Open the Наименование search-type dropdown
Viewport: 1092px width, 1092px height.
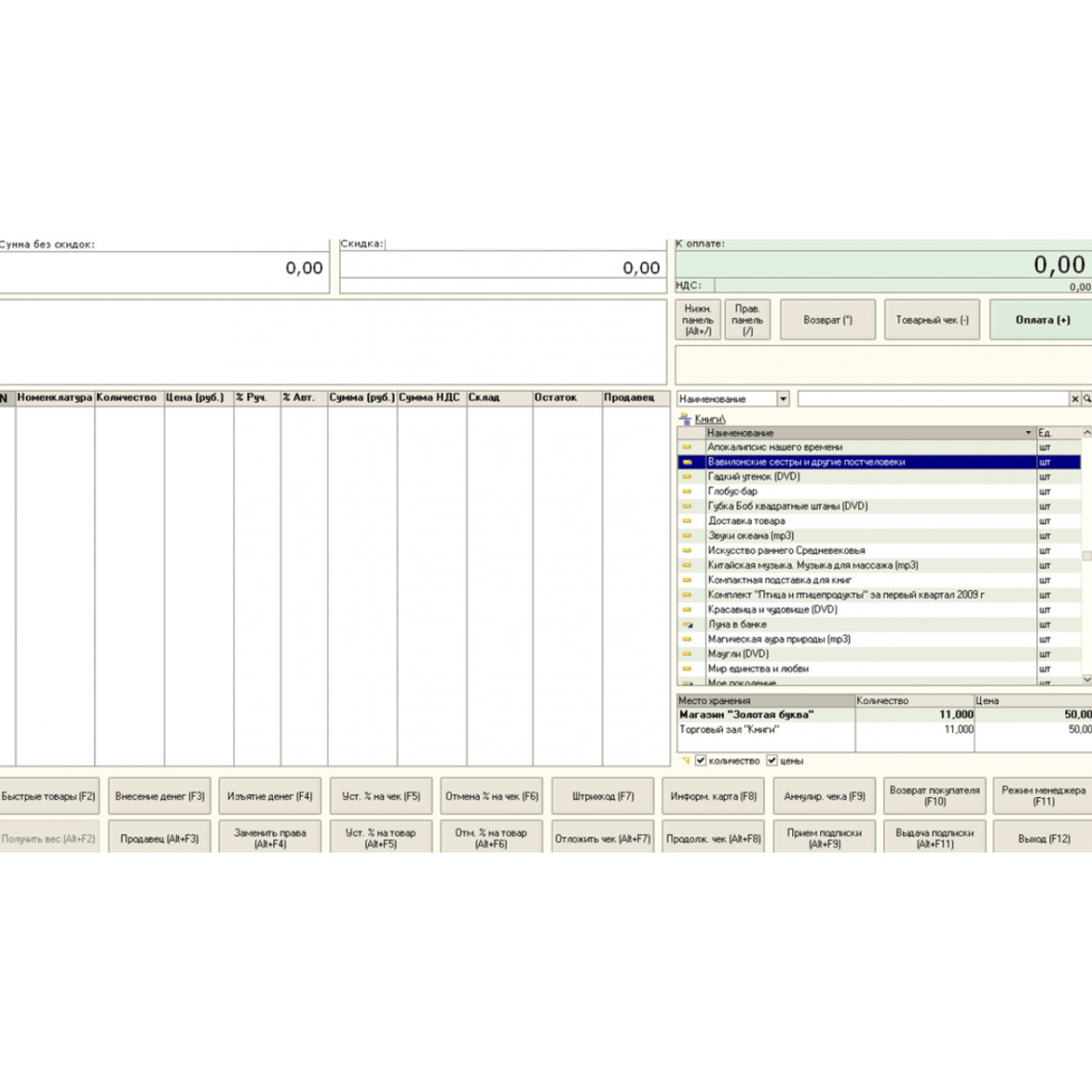click(x=783, y=399)
